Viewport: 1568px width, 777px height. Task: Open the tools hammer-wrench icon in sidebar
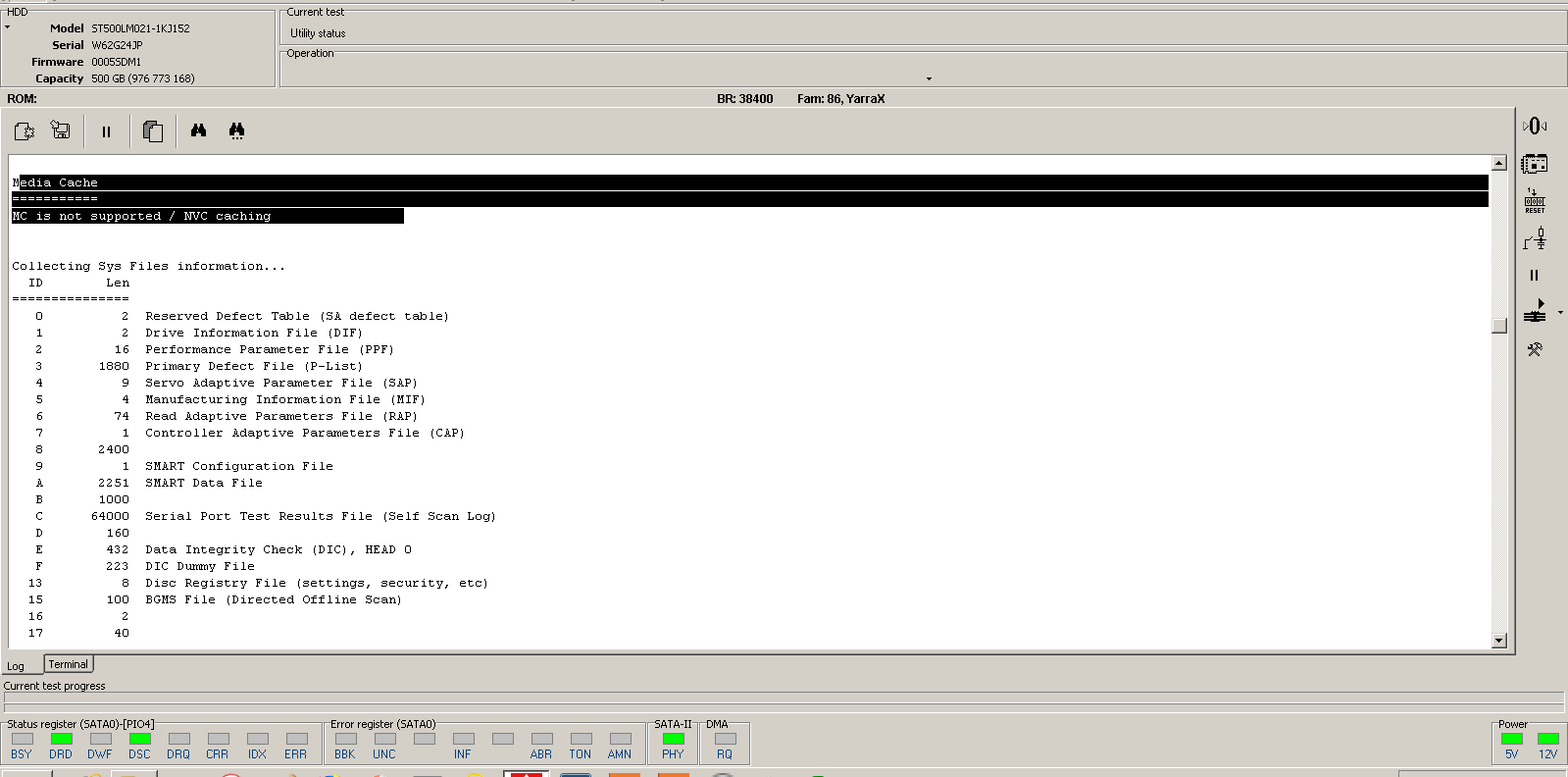pyautogui.click(x=1535, y=349)
